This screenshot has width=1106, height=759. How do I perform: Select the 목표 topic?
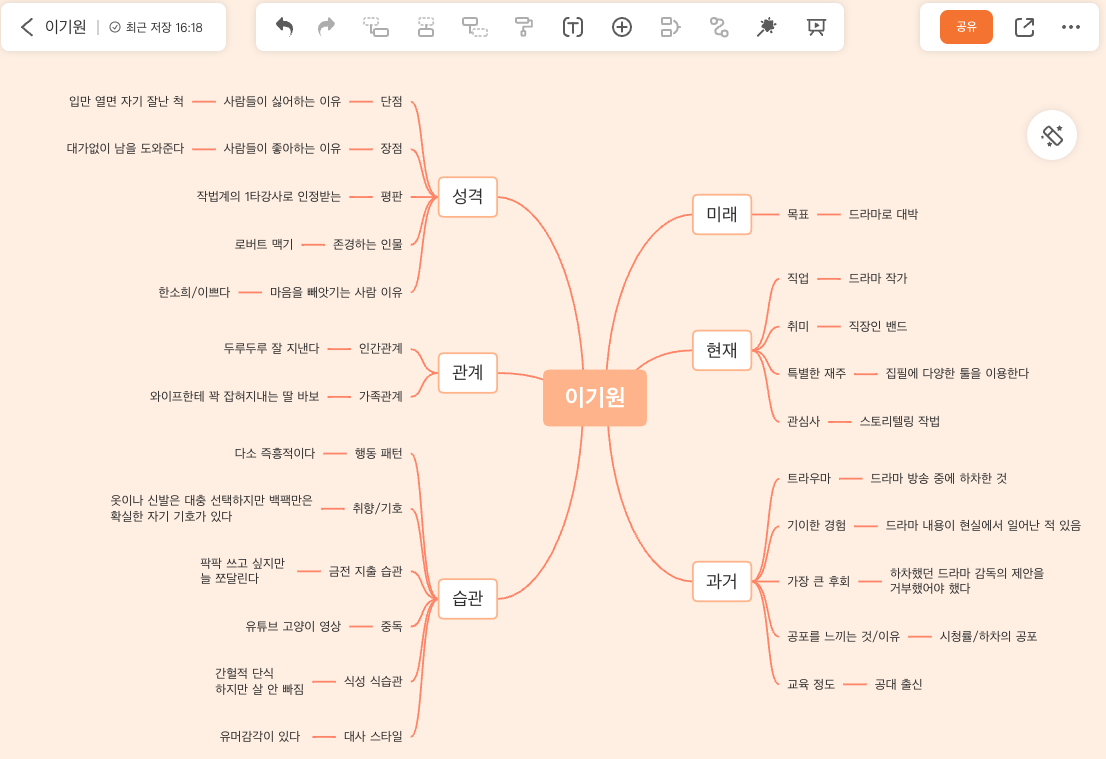(x=798, y=214)
